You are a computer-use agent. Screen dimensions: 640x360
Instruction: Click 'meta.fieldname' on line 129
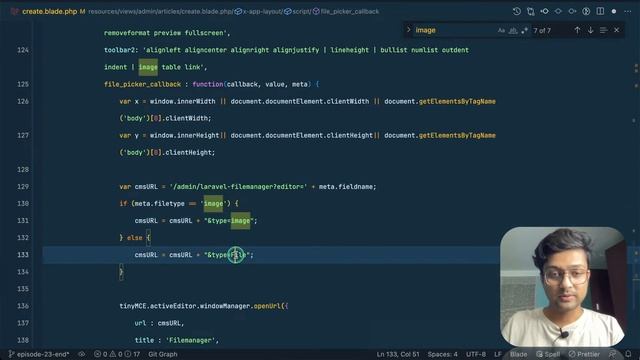coord(346,187)
